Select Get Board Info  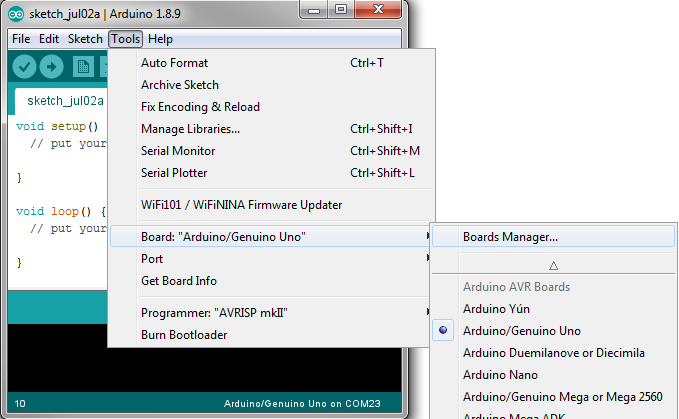coord(271,281)
